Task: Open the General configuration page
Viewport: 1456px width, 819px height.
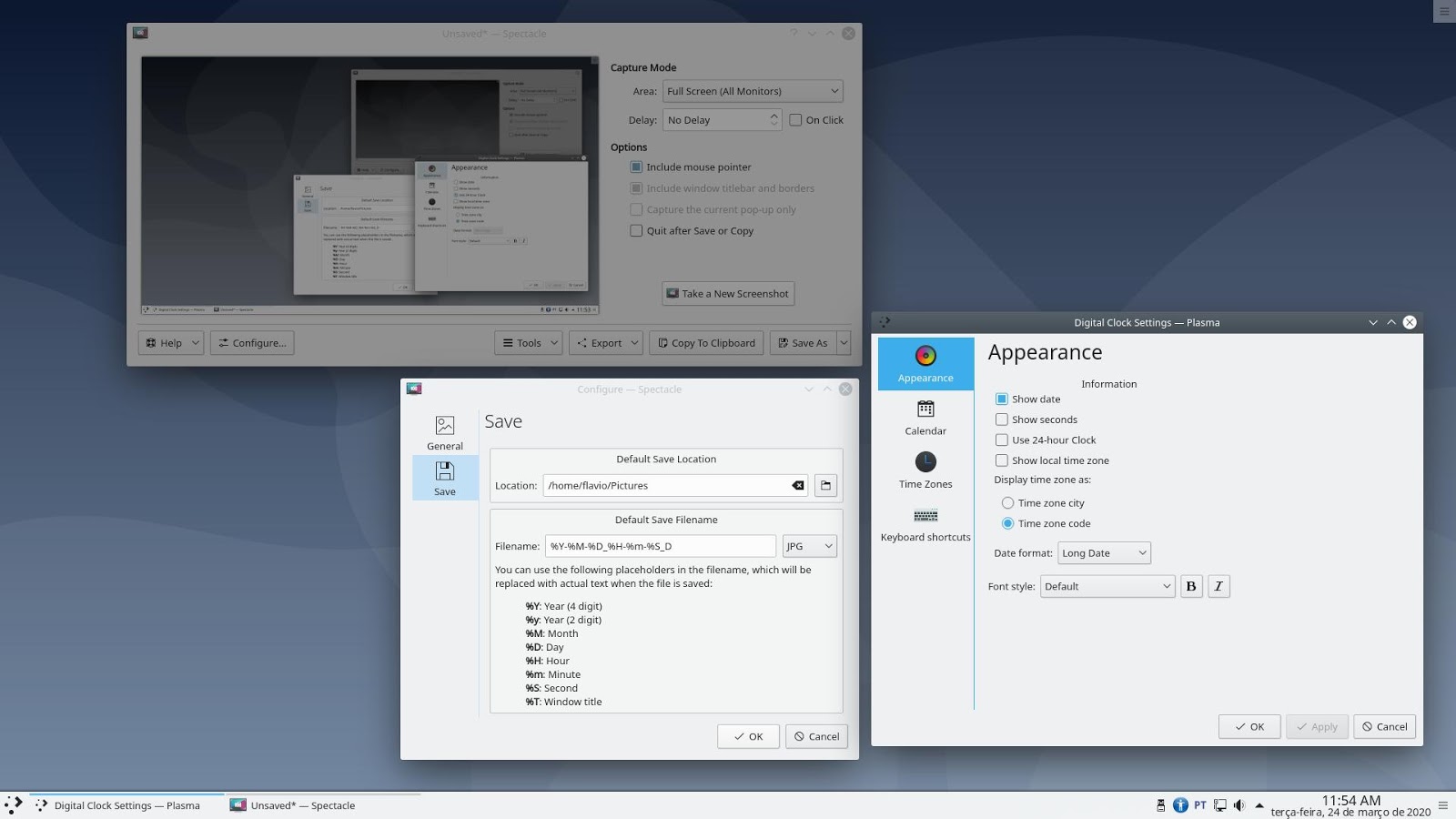Action: coord(444,431)
